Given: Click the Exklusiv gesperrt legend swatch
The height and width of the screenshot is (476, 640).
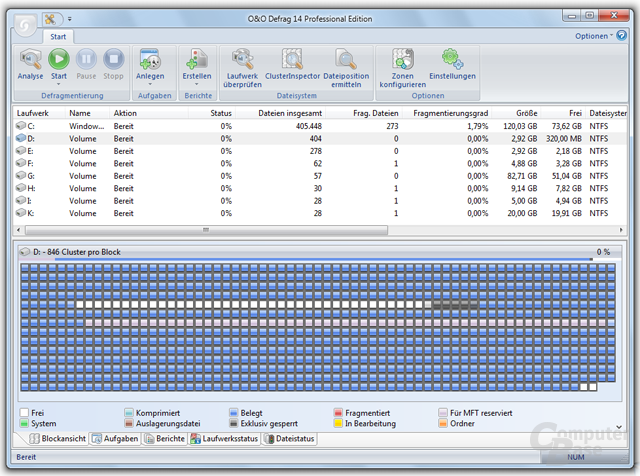Looking at the screenshot, I should pos(233,423).
